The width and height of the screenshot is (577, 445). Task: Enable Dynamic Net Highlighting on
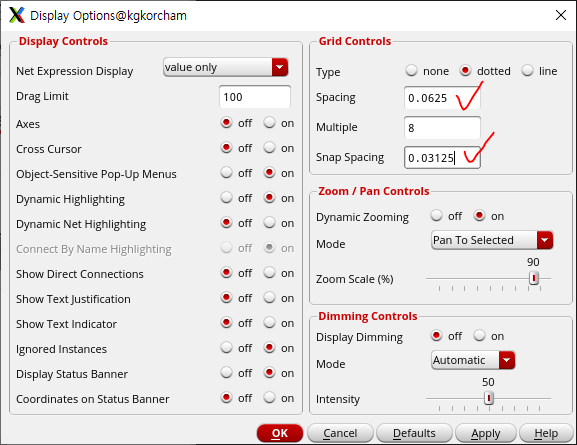click(269, 223)
